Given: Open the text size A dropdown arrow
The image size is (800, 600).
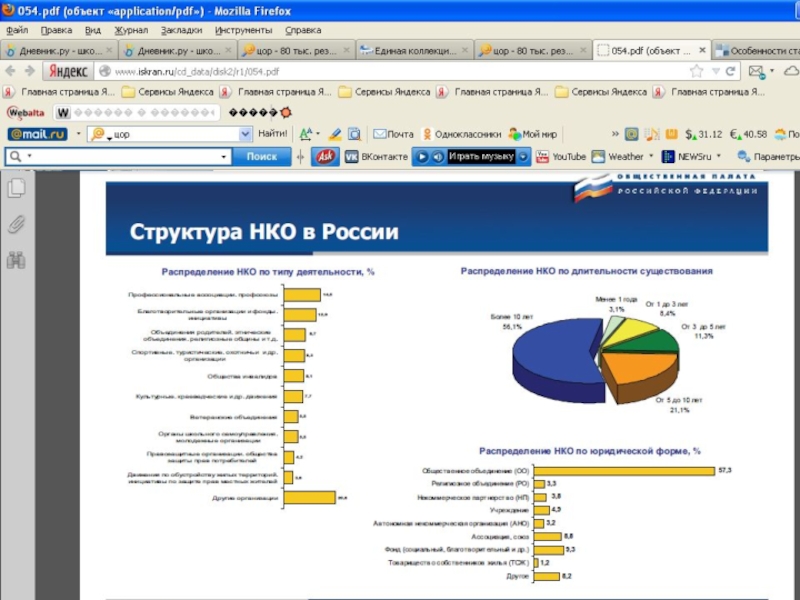Looking at the screenshot, I should click(318, 134).
